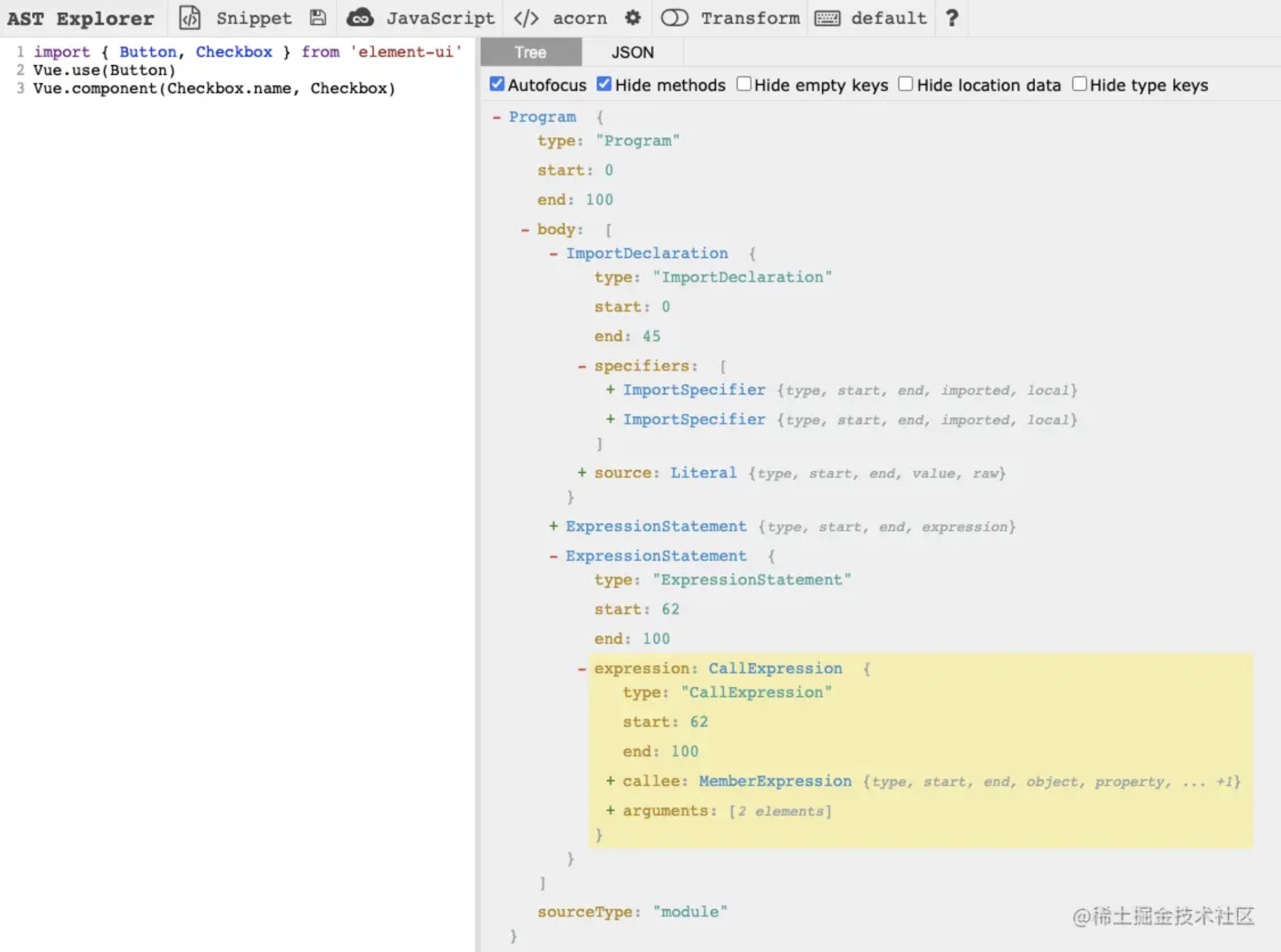Click the "Program" type string value

[637, 141]
